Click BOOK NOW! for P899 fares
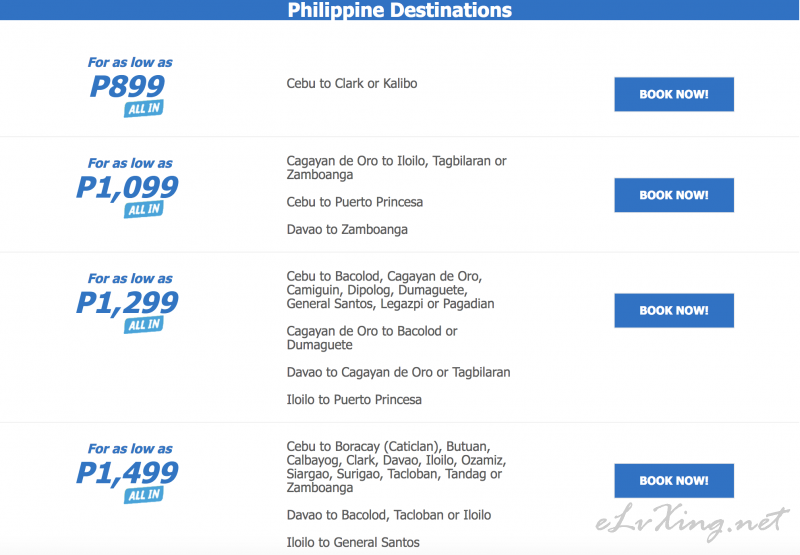Image resolution: width=800 pixels, height=555 pixels. click(674, 94)
